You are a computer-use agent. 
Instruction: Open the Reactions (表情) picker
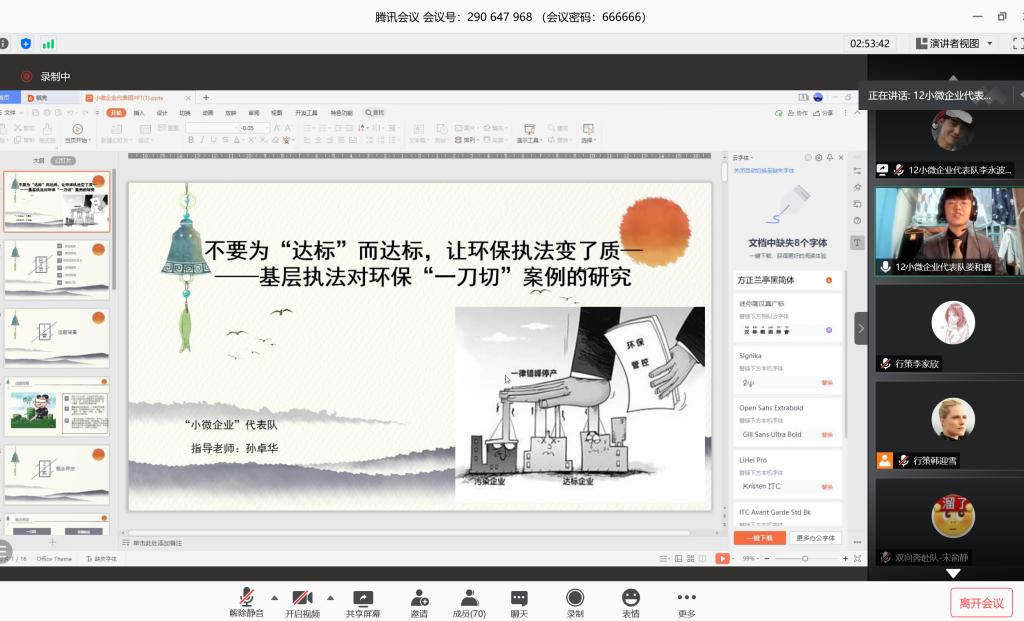[630, 602]
